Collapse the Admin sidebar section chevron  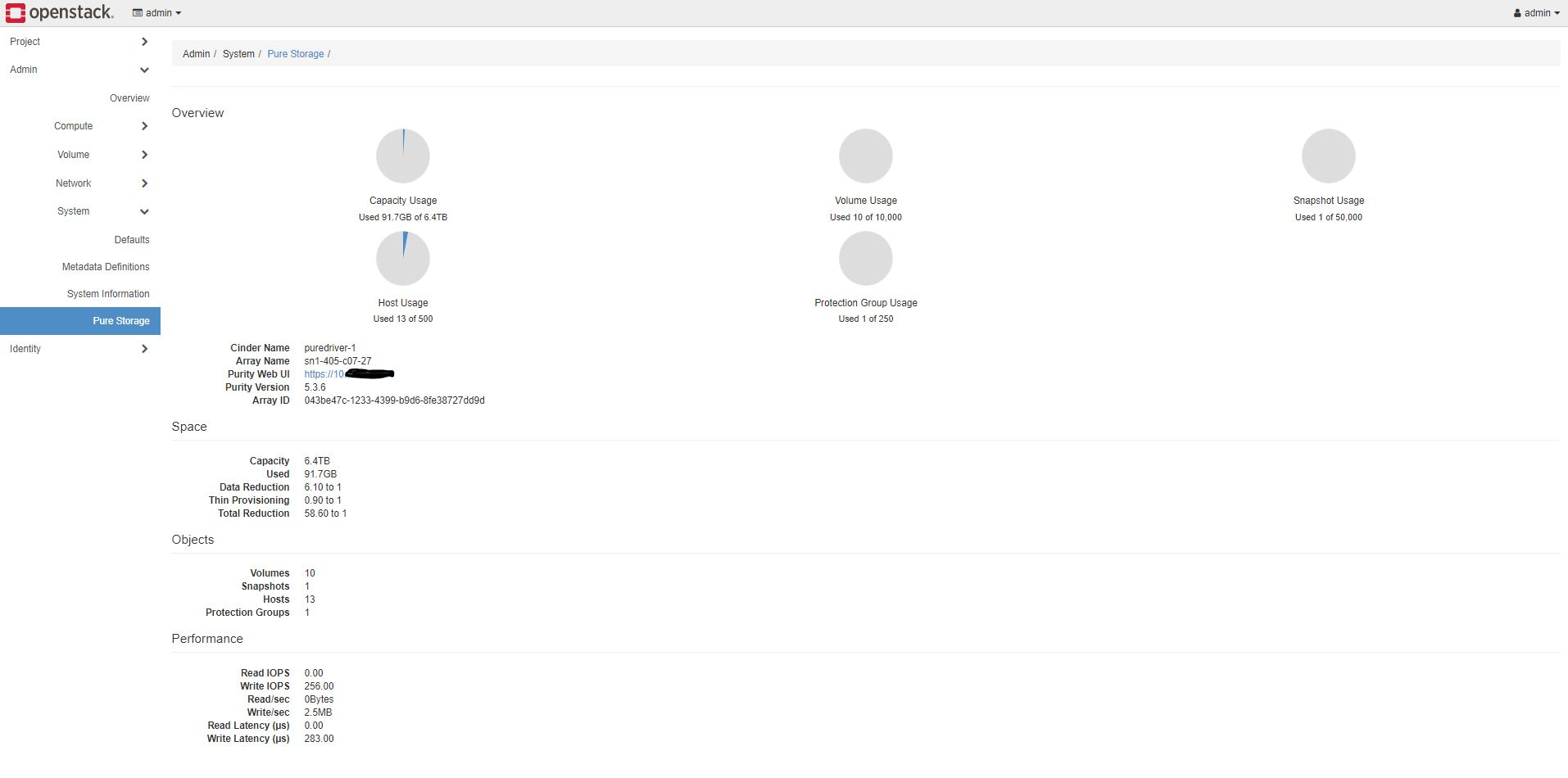(144, 70)
